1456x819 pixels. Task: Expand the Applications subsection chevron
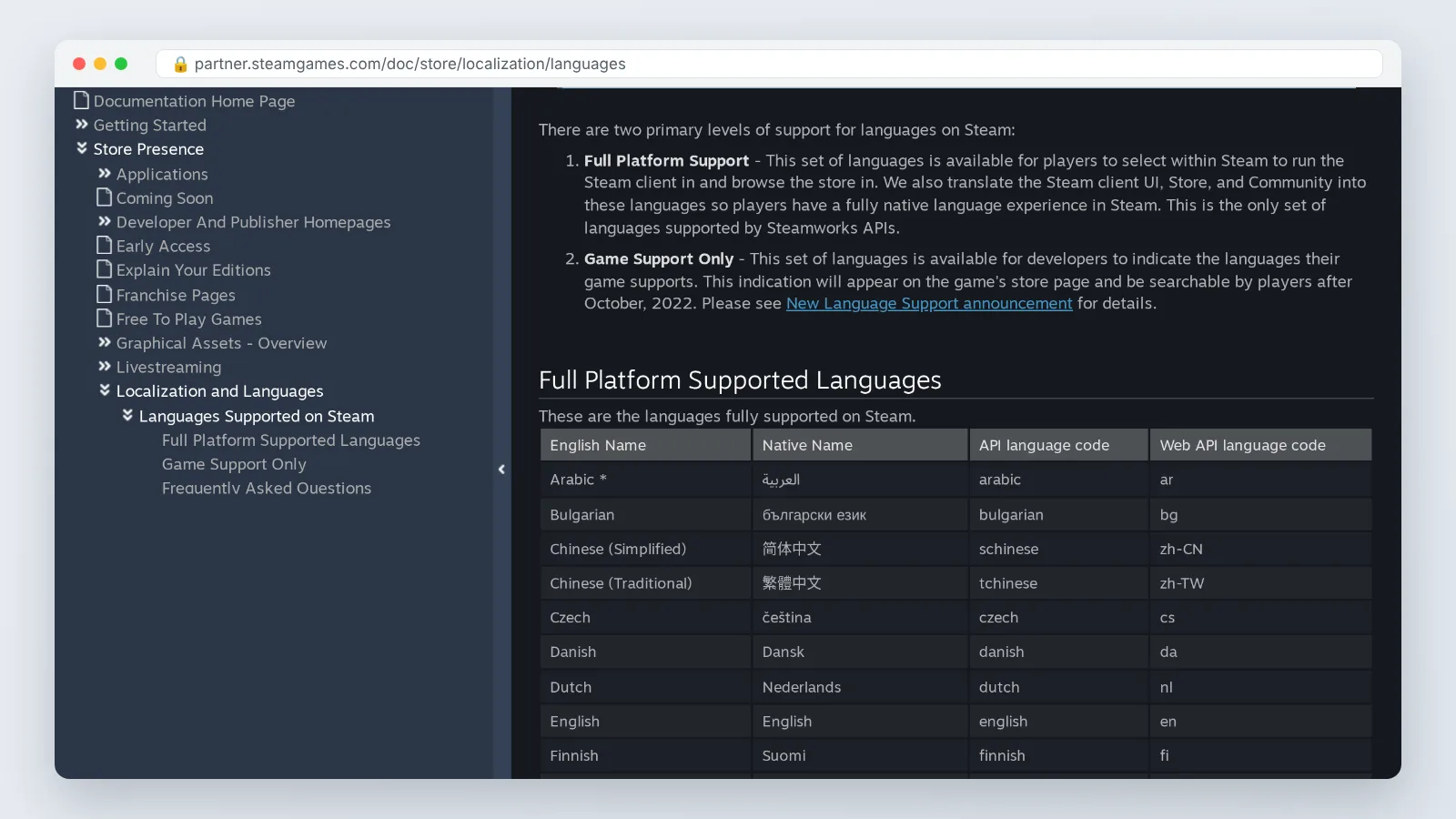104,173
